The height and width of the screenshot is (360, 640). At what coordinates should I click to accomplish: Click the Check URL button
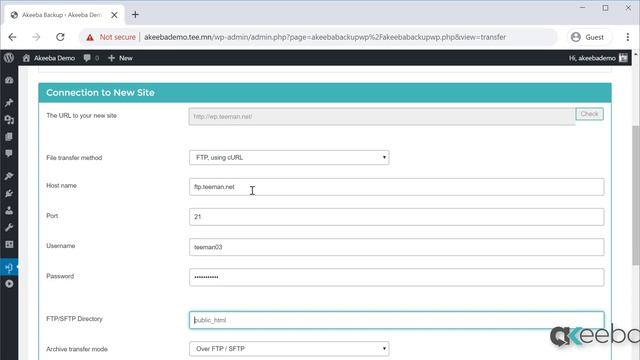[x=589, y=114]
